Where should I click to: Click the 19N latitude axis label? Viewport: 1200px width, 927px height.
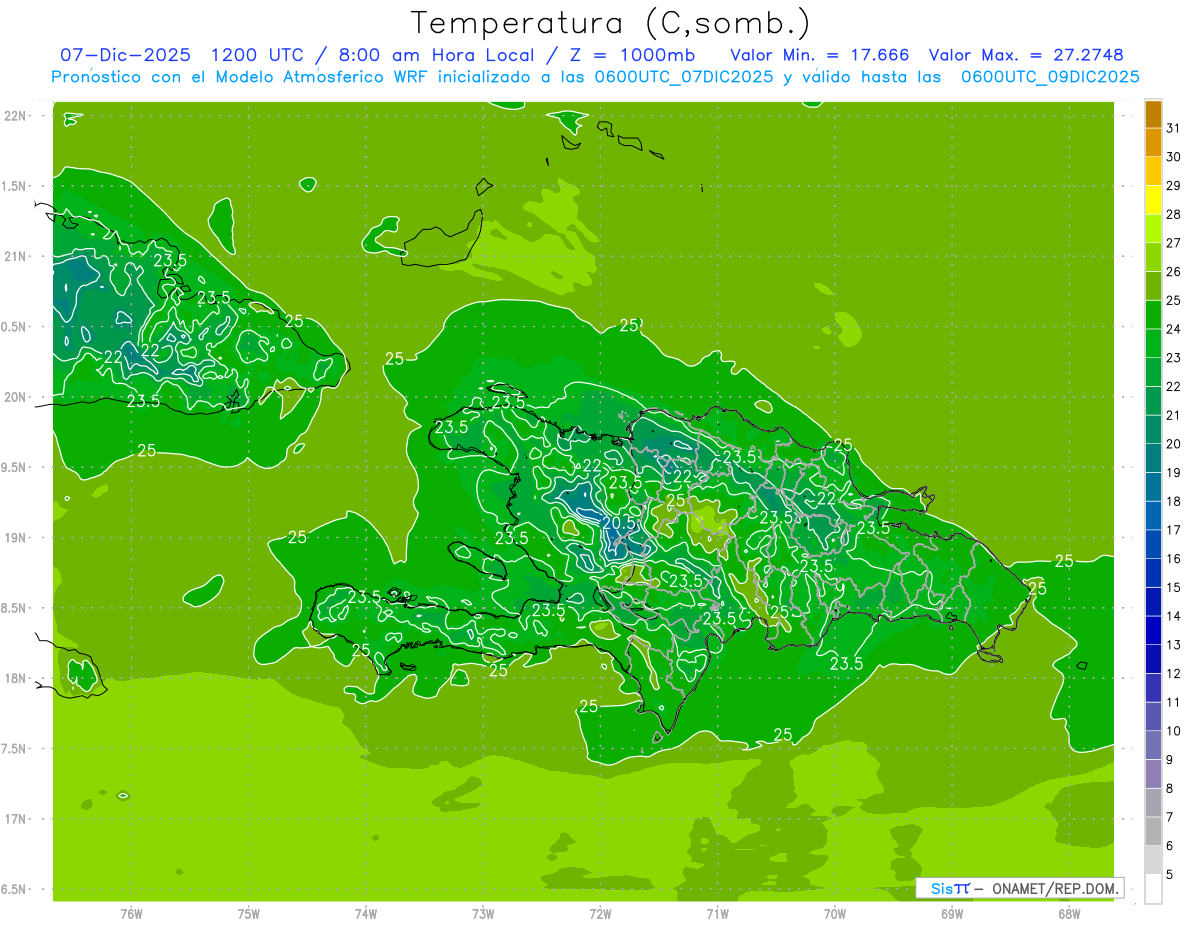(x=17, y=538)
